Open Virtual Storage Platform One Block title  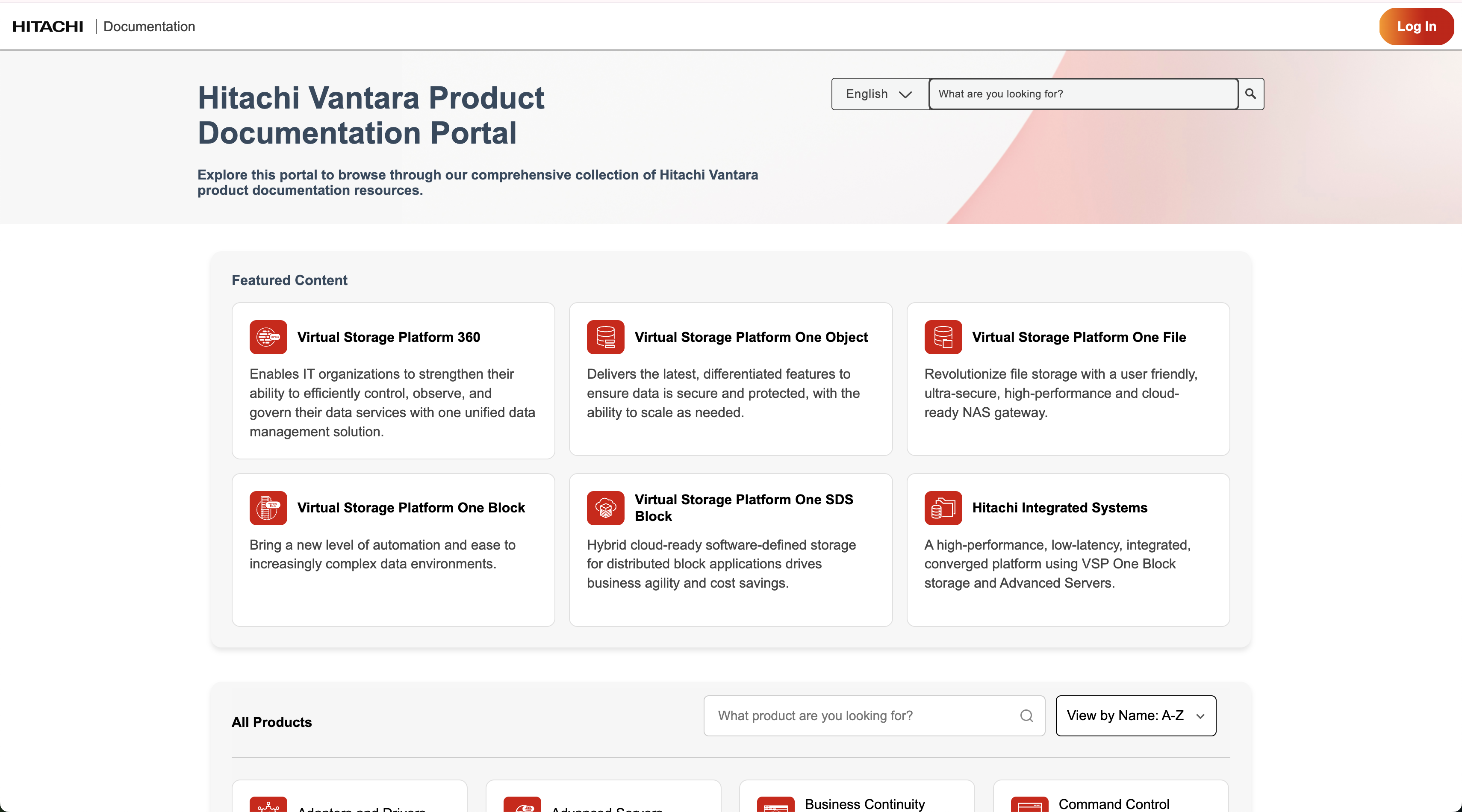(411, 508)
